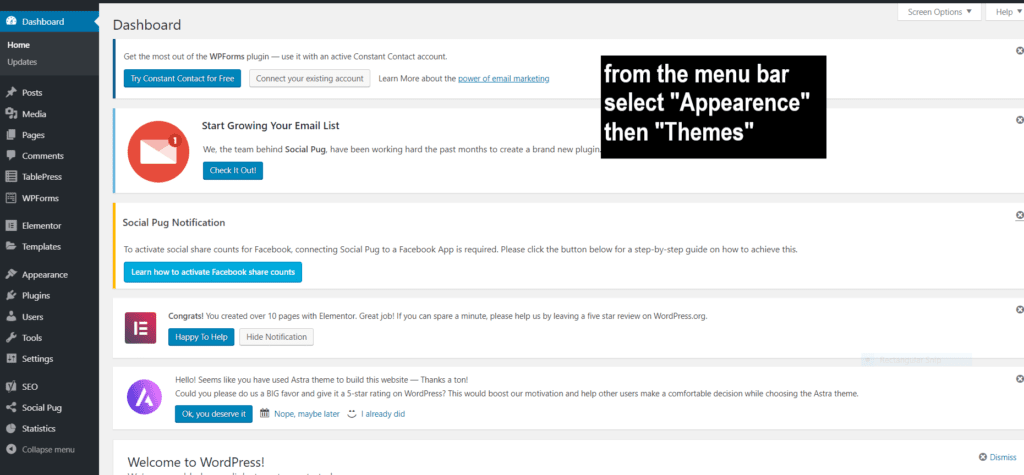The height and width of the screenshot is (475, 1024).
Task: Click the Posts pushpin icon
Action: [x=11, y=93]
